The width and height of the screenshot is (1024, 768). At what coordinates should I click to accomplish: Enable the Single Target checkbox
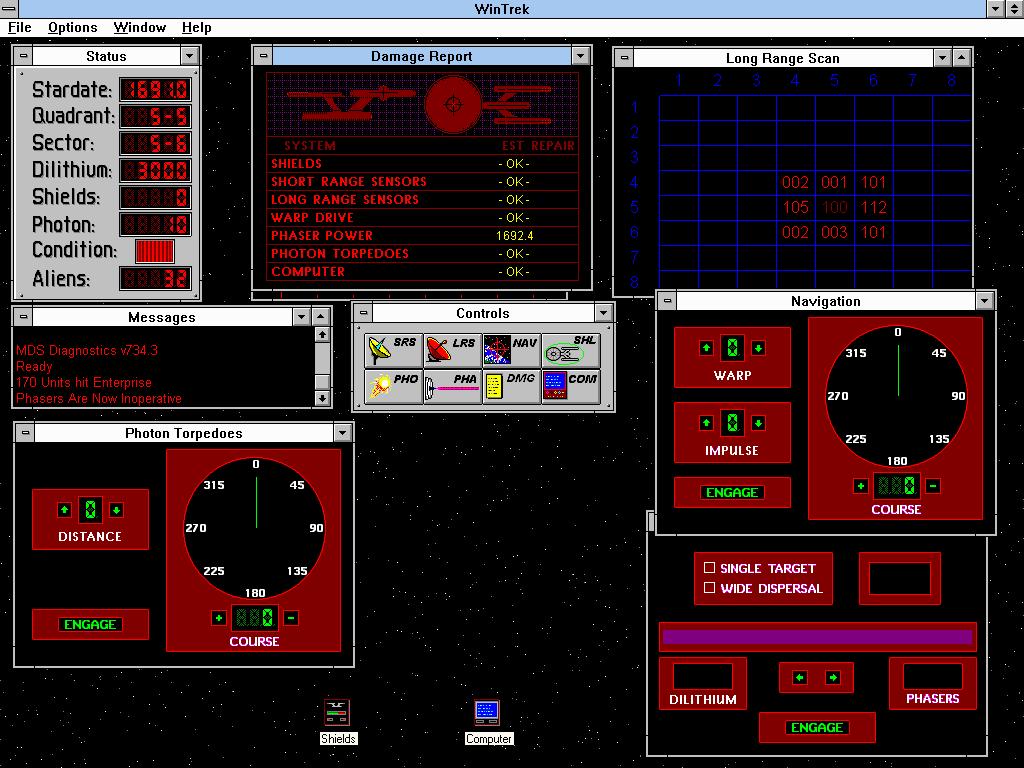coord(710,568)
